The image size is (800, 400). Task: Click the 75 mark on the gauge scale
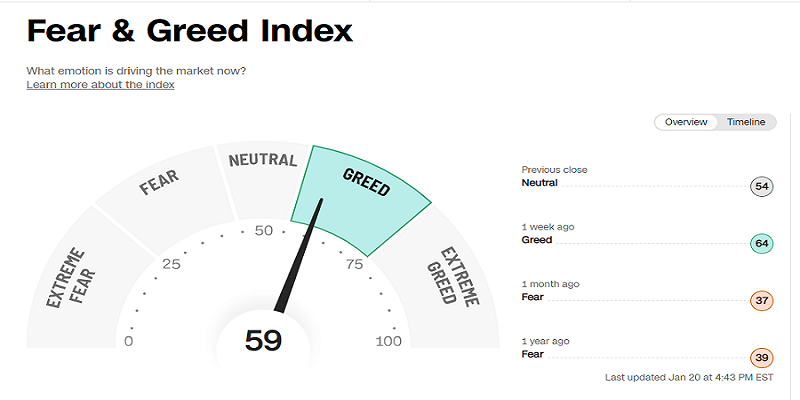click(x=354, y=264)
